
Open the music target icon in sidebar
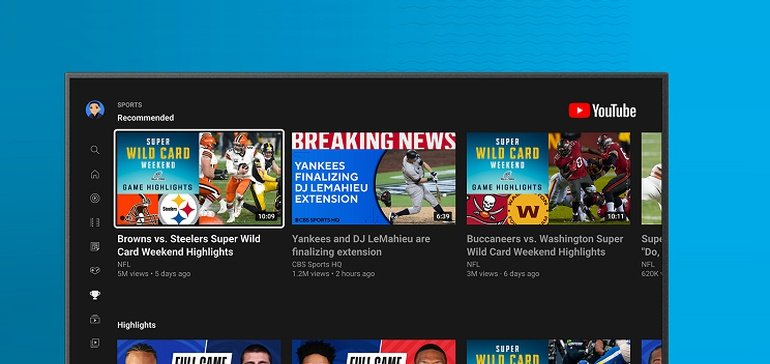[95, 198]
